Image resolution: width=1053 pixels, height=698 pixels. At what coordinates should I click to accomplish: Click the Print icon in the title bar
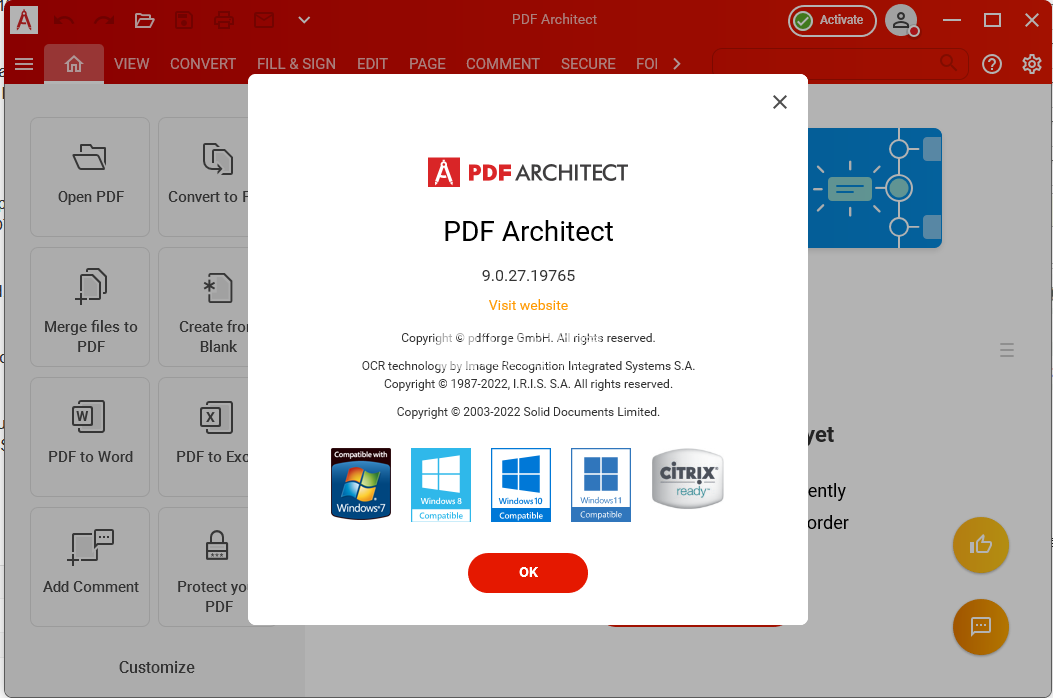tap(224, 19)
